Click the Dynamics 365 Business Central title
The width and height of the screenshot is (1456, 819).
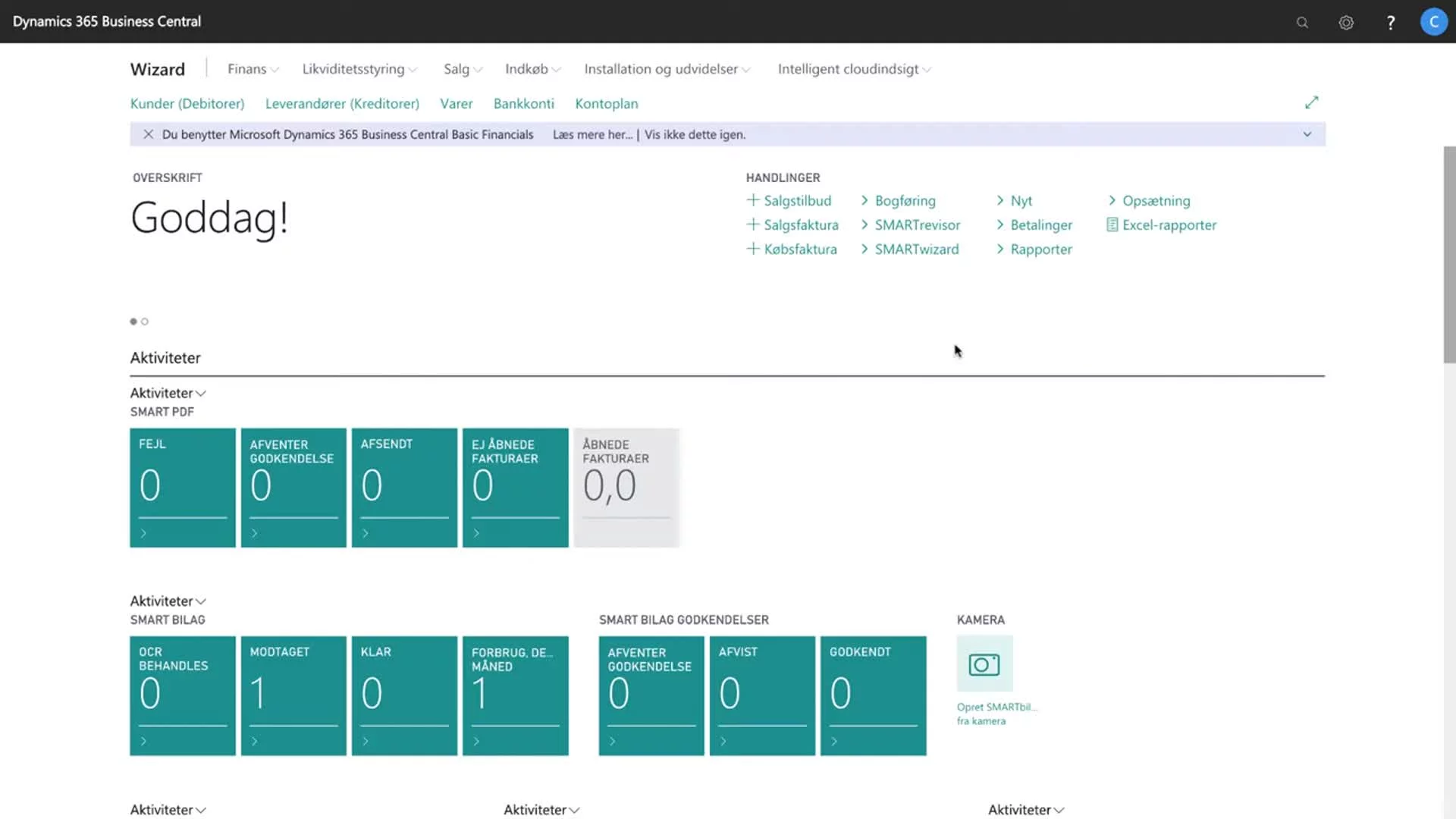(107, 21)
